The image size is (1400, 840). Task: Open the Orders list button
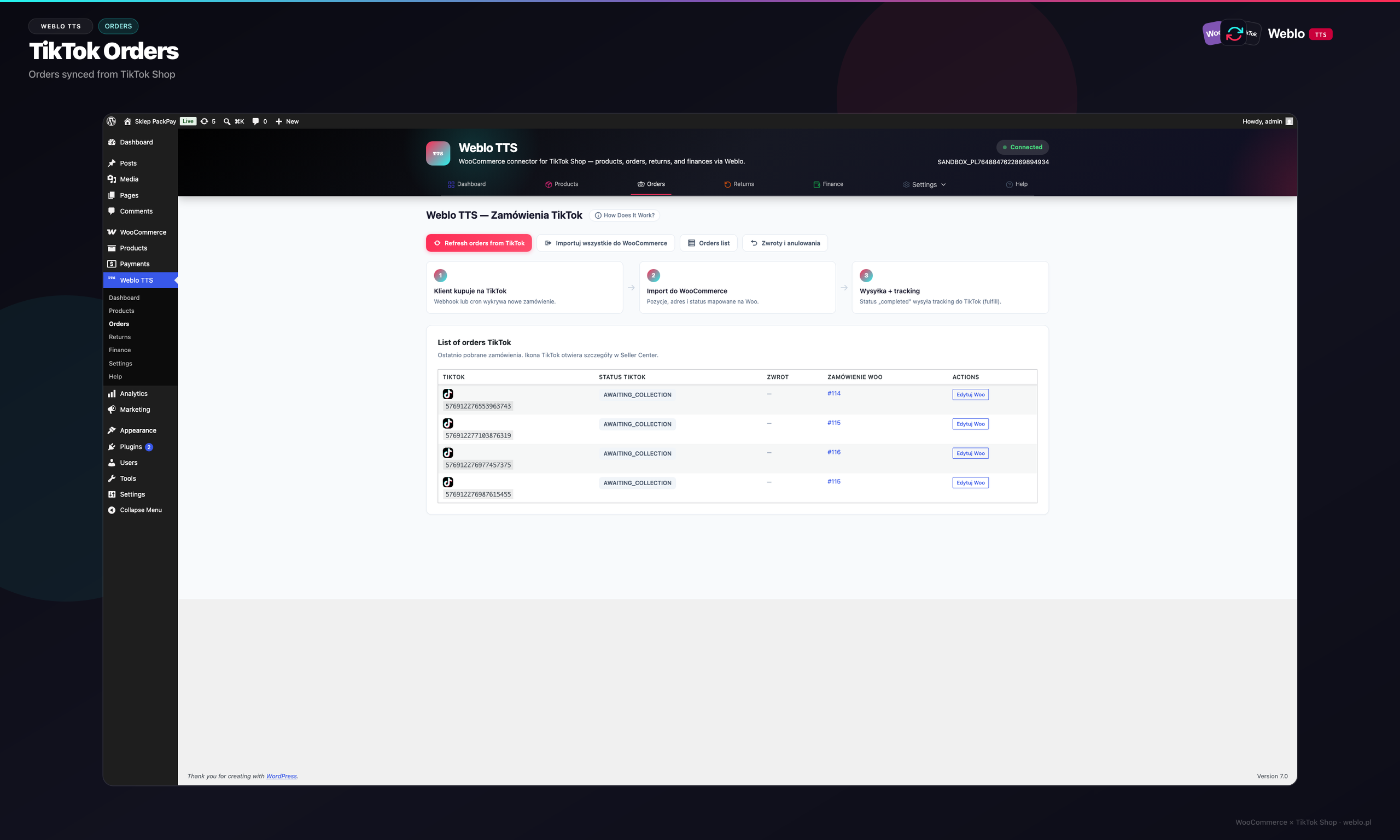[x=709, y=243]
